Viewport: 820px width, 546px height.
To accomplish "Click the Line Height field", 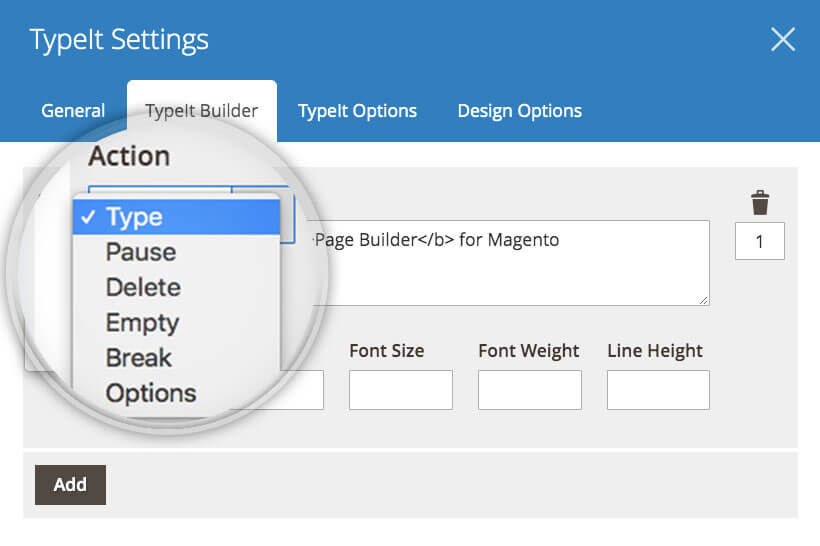I will point(658,390).
